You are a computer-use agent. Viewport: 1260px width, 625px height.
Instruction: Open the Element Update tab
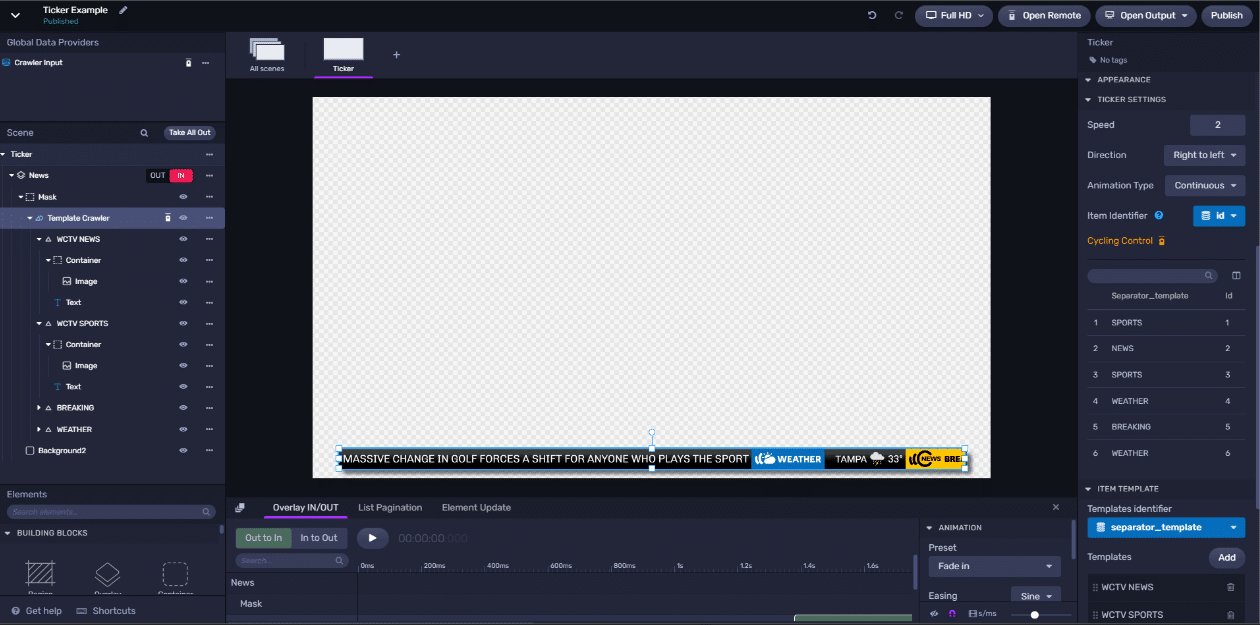pos(476,508)
